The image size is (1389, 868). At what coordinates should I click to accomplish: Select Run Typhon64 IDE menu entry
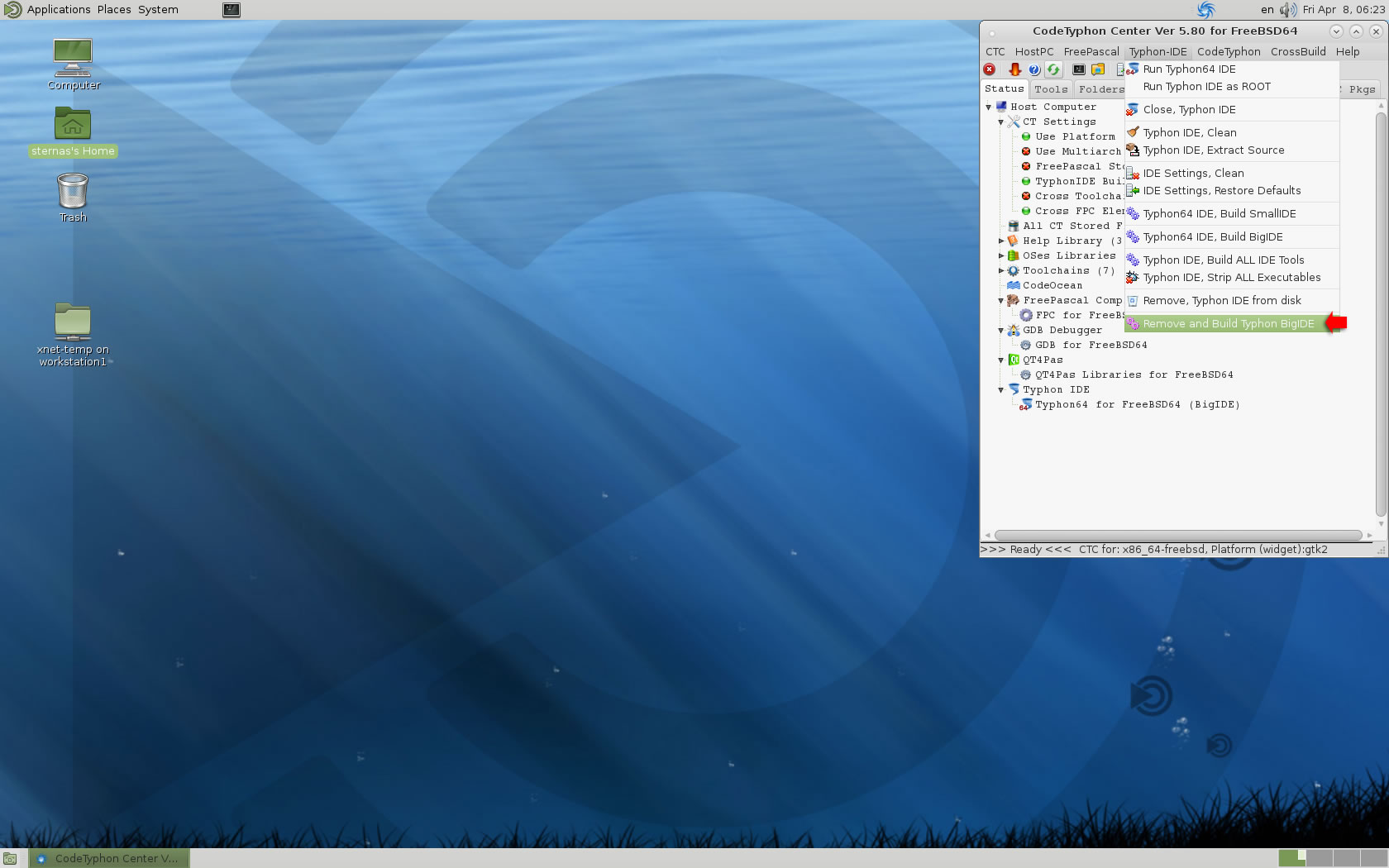pyautogui.click(x=1232, y=69)
